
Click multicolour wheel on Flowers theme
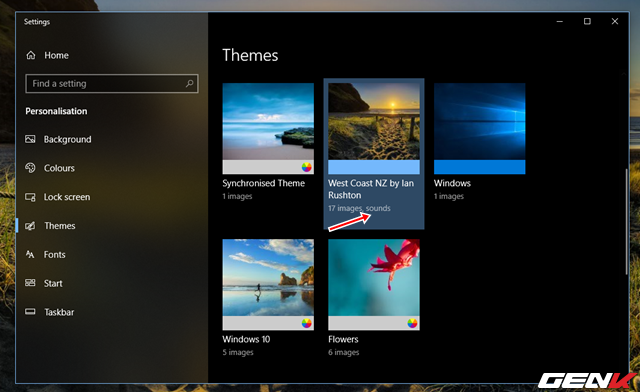[x=412, y=323]
